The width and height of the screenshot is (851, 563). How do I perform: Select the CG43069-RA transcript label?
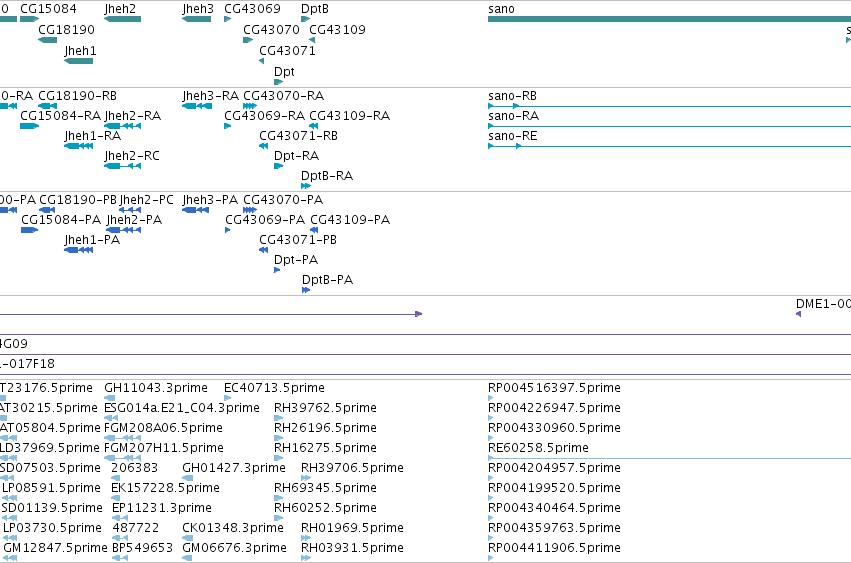click(x=265, y=116)
